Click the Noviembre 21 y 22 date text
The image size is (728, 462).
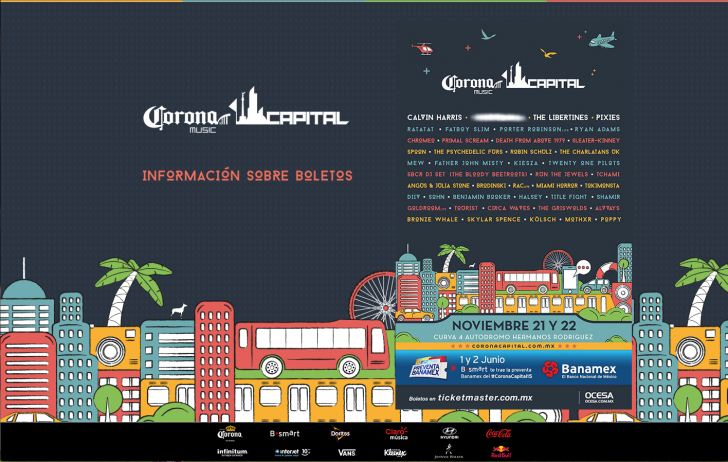tap(514, 325)
